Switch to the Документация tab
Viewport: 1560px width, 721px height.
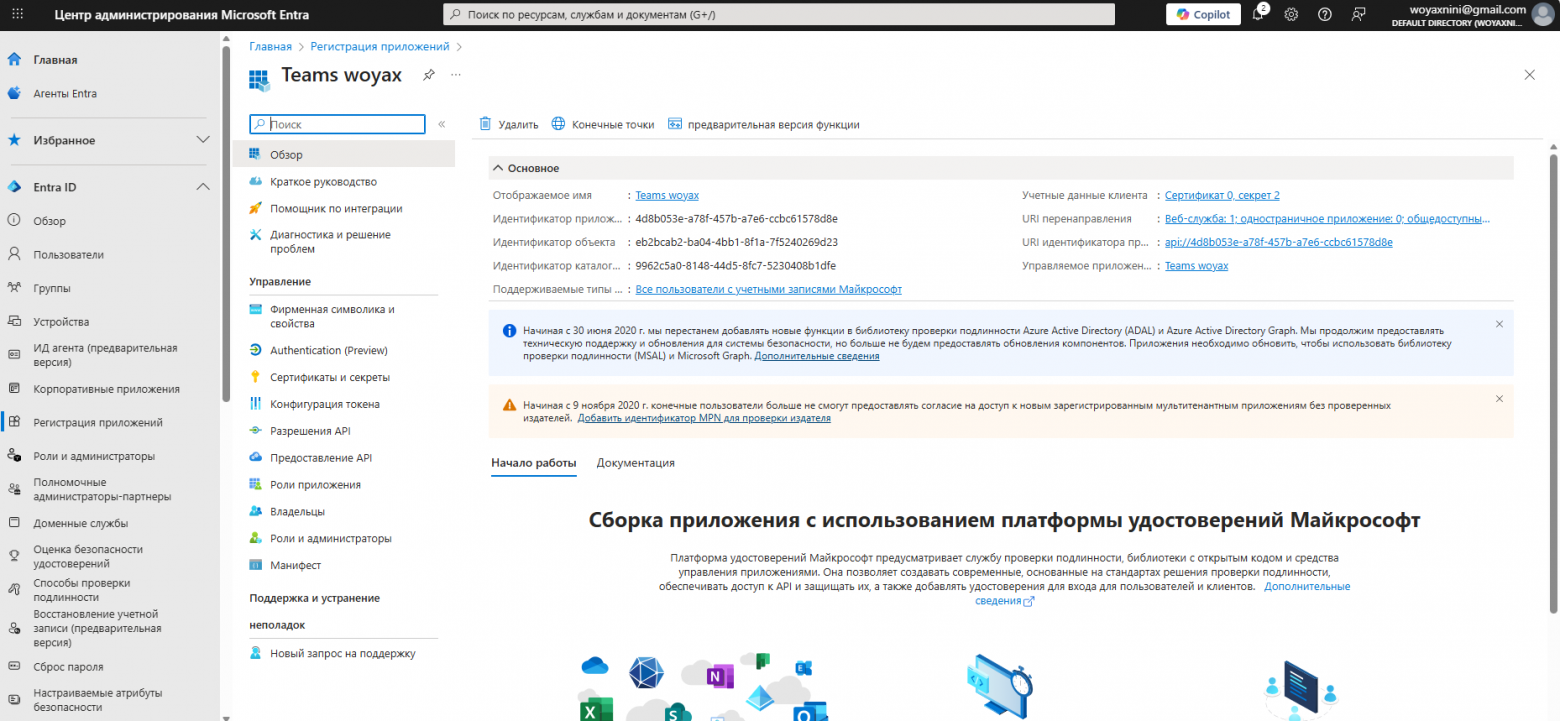638,463
